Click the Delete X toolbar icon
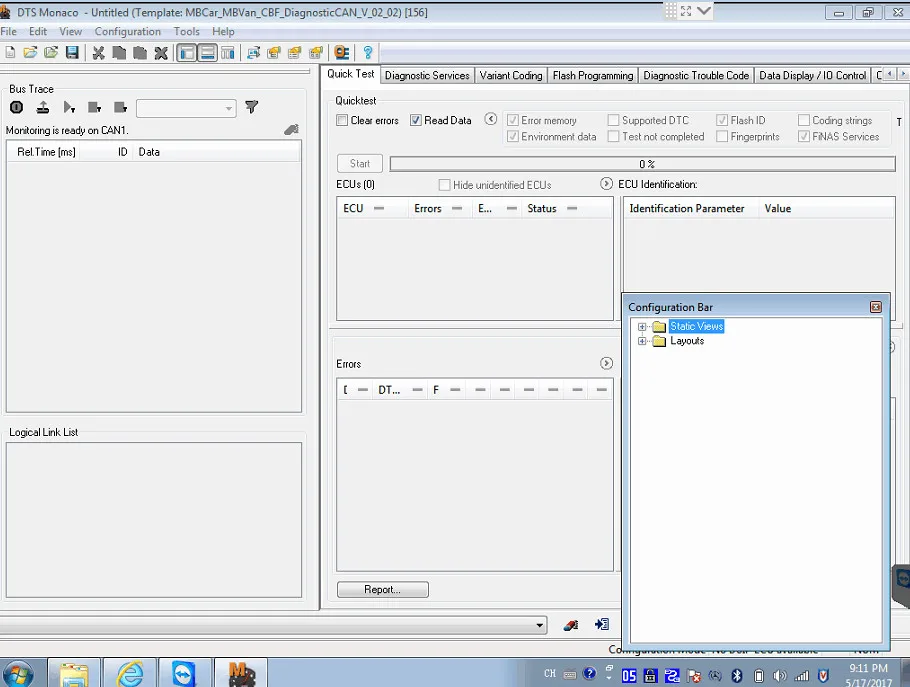Viewport: 910px width, 687px height. pyautogui.click(x=161, y=53)
